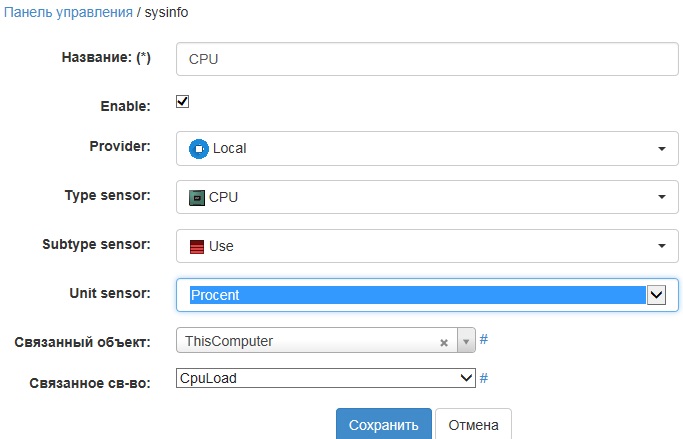Expand the Type sensor dropdown arrow
The width and height of the screenshot is (683, 439).
(661, 198)
